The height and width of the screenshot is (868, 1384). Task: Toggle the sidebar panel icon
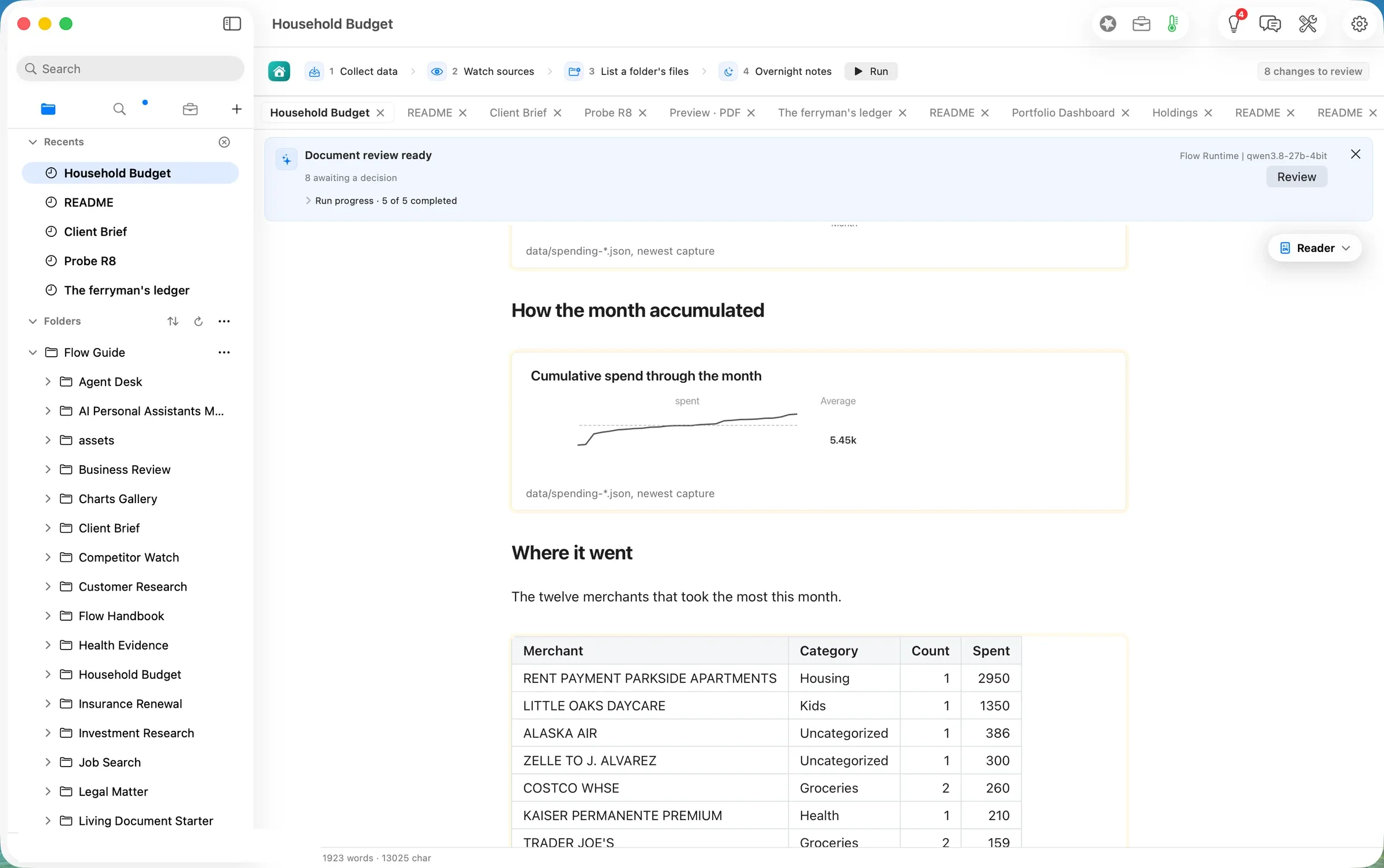pos(232,24)
